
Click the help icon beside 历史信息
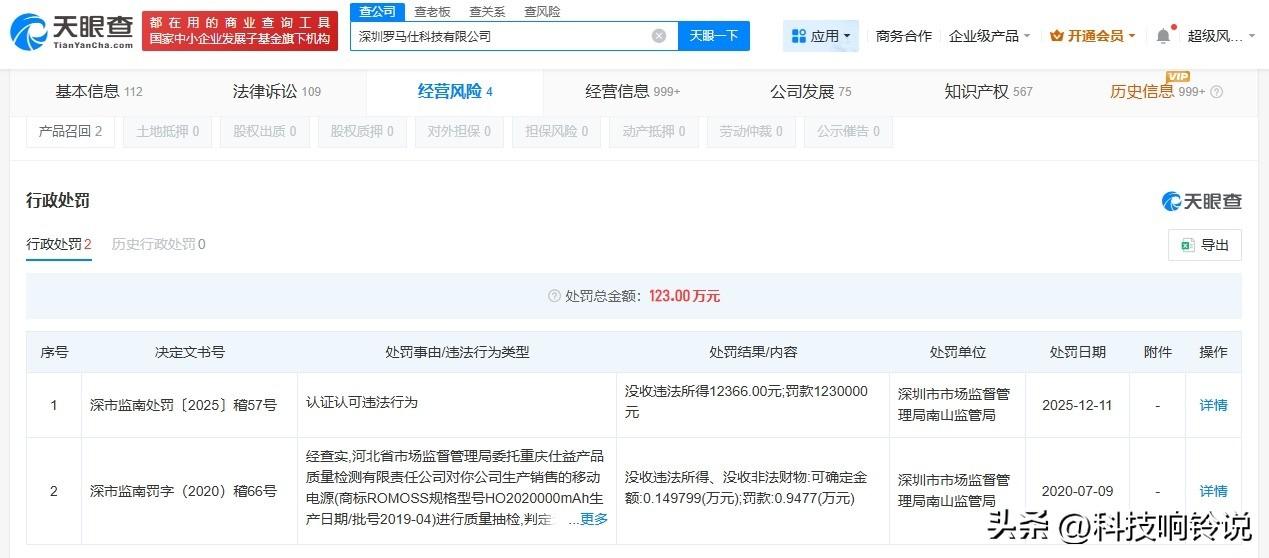[x=1216, y=92]
